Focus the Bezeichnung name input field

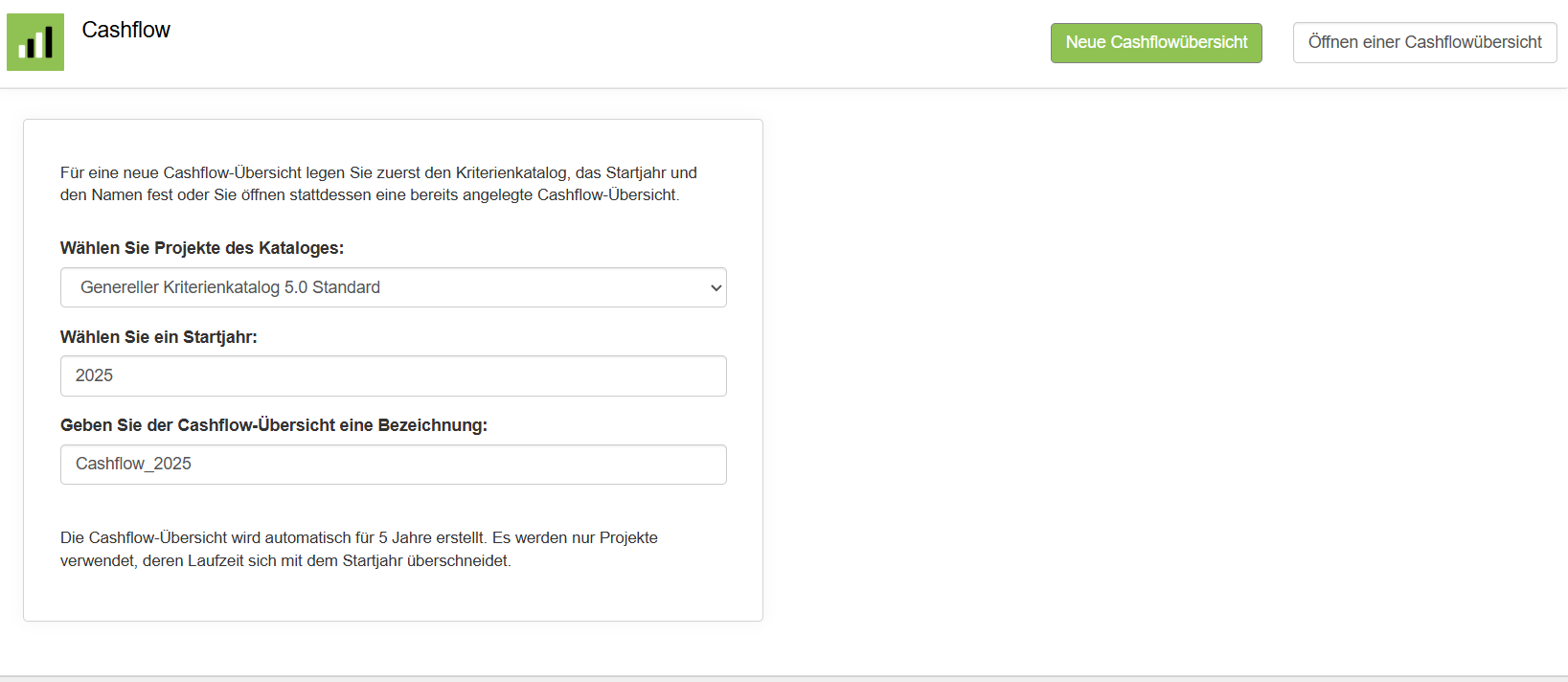pyautogui.click(x=393, y=465)
